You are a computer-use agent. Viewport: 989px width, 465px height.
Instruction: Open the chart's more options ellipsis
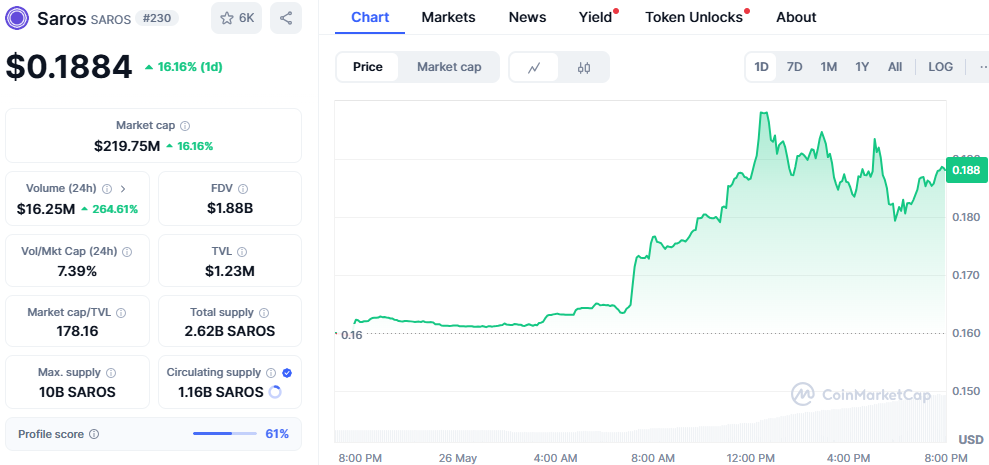point(982,67)
